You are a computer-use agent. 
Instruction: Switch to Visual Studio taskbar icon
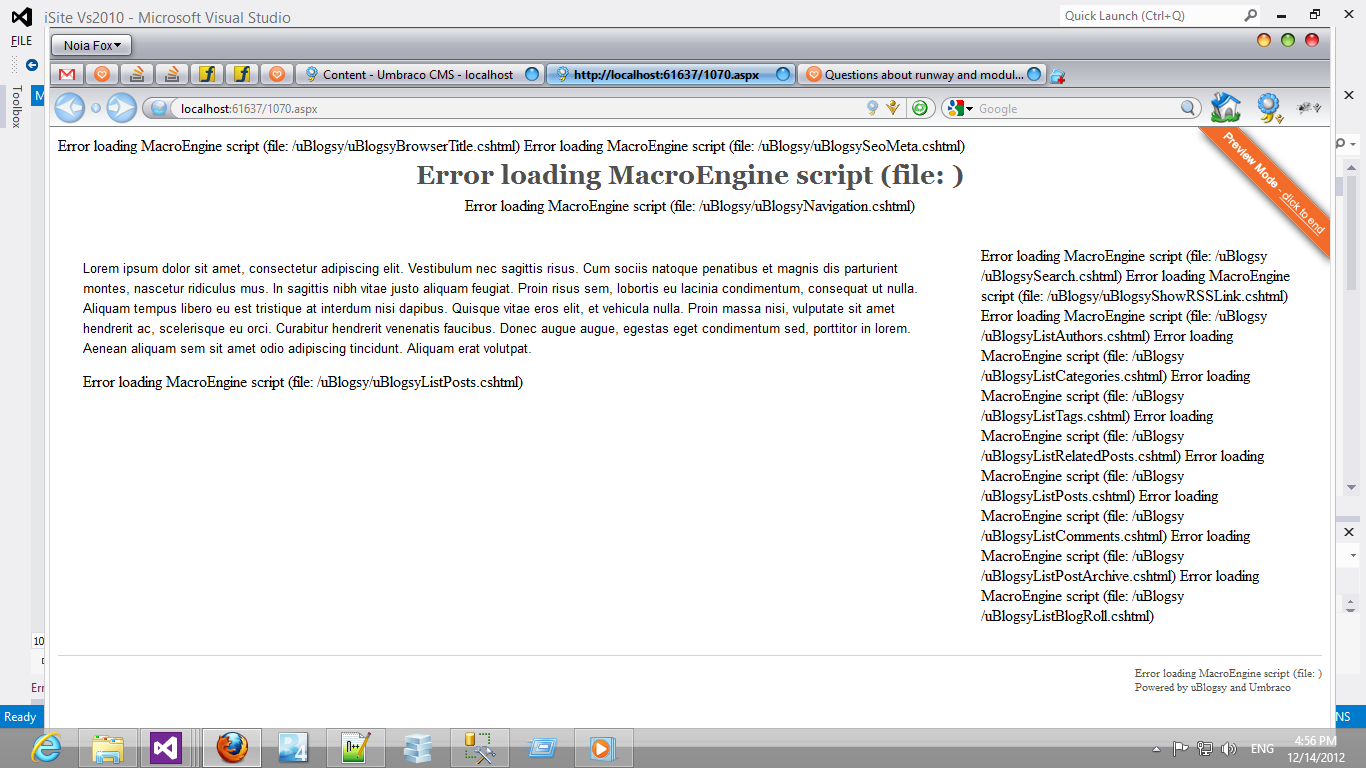click(166, 748)
